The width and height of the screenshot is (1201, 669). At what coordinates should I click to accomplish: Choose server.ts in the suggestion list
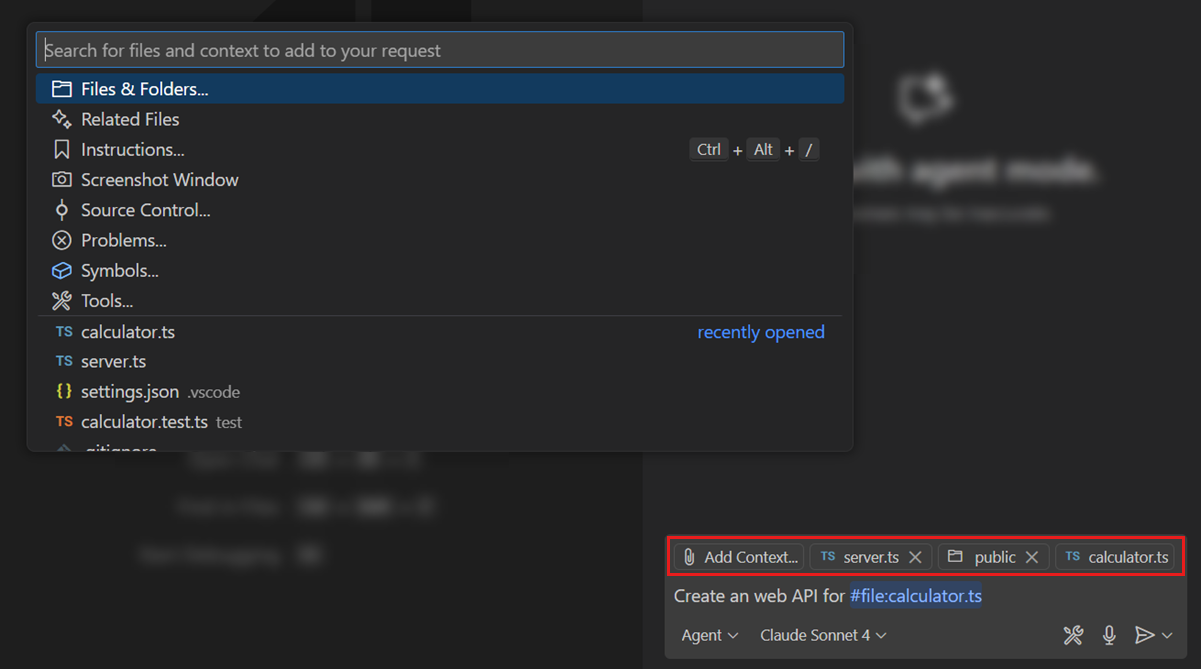tap(113, 361)
